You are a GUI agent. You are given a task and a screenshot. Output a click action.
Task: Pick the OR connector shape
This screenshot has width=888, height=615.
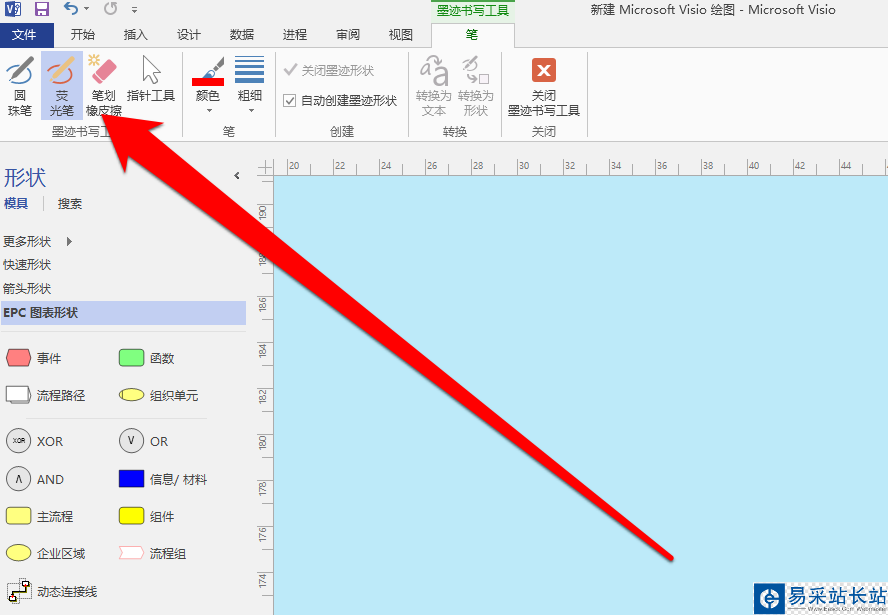coord(144,441)
